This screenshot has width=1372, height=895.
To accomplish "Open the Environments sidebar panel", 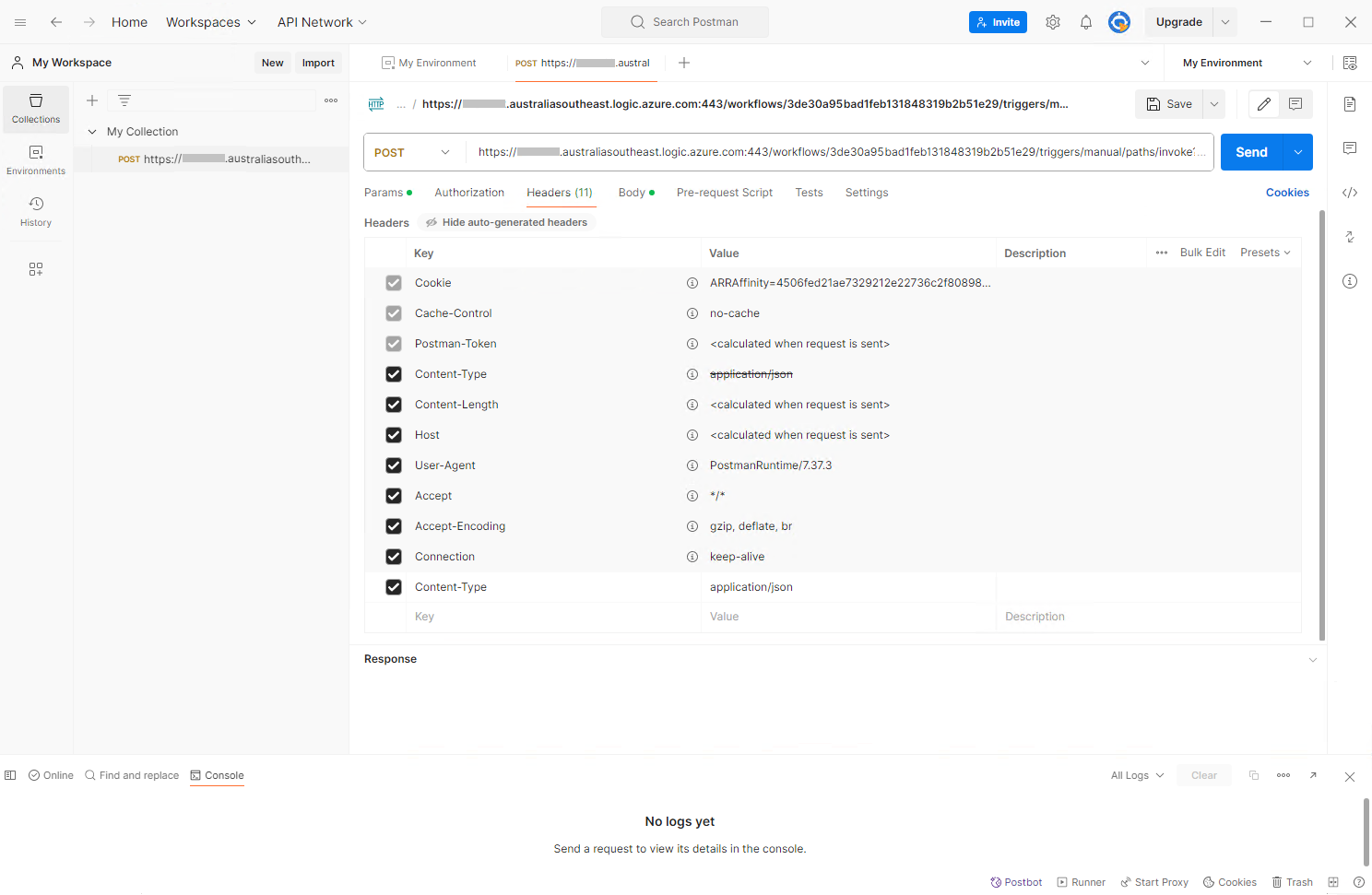I will click(36, 160).
